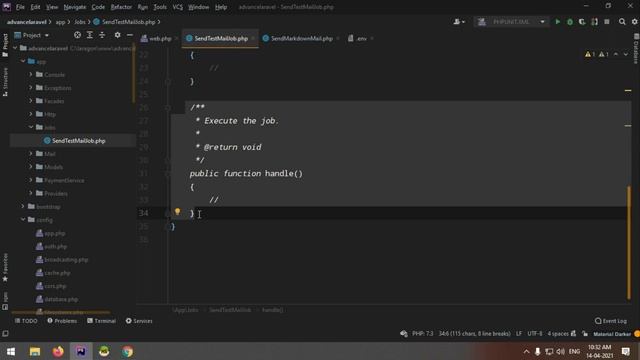Hide the Project panel with minus icon

(x=129, y=35)
